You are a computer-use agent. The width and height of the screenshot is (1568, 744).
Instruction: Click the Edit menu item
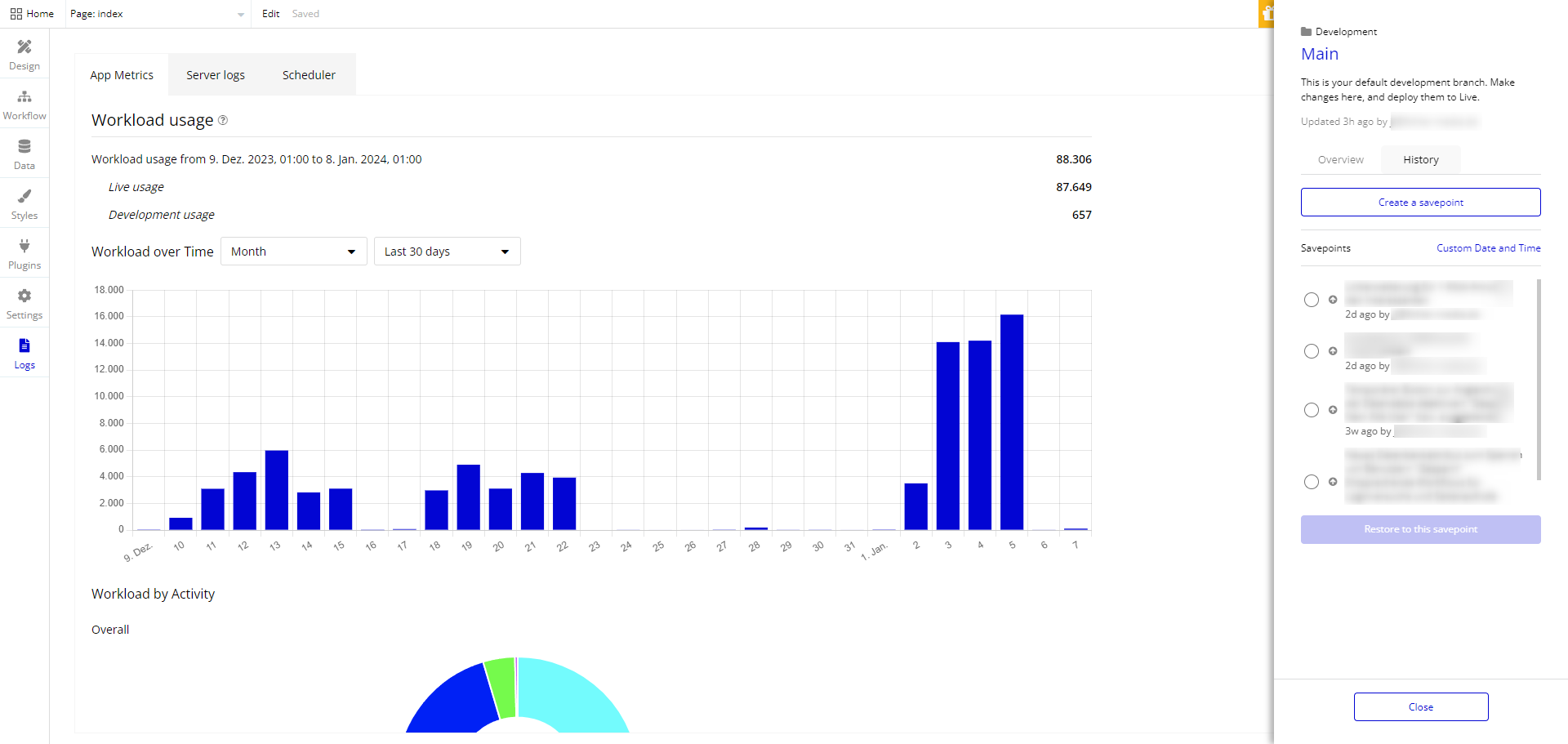[x=270, y=14]
